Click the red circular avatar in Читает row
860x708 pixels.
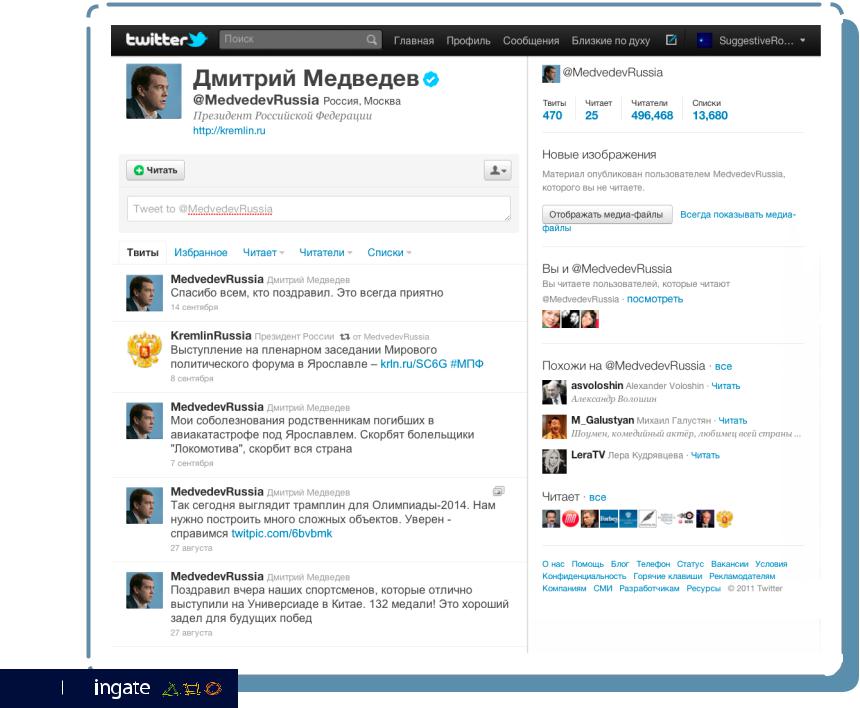pos(570,519)
